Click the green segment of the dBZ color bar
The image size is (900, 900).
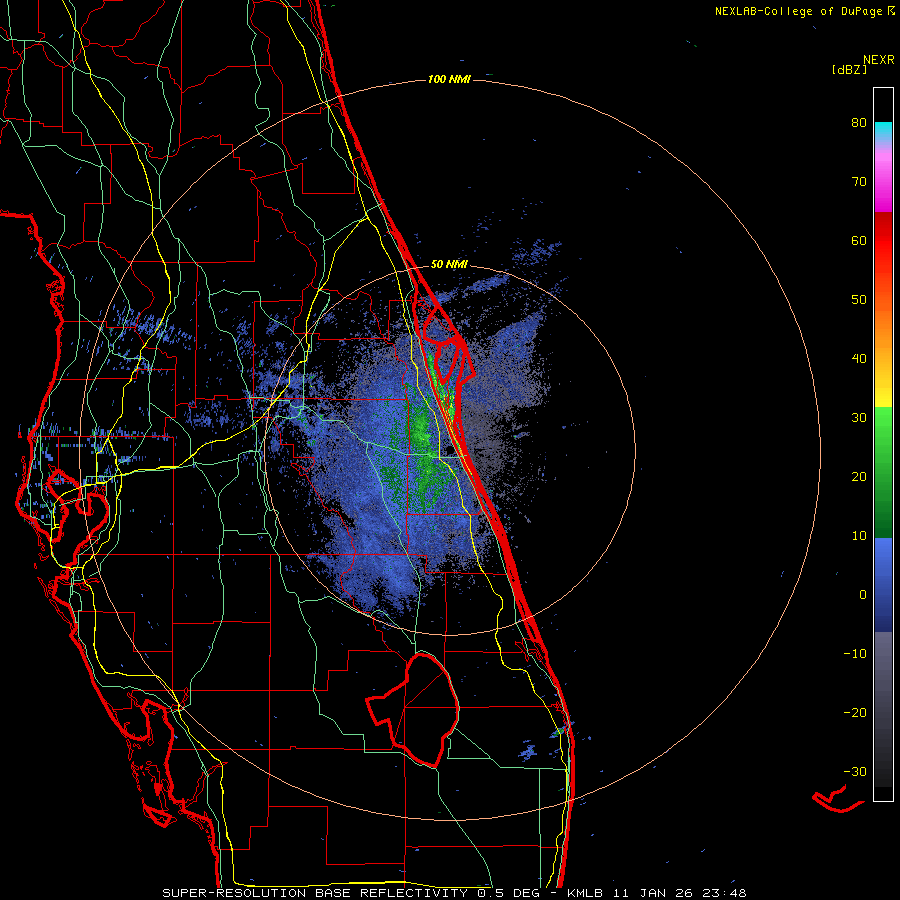883,472
